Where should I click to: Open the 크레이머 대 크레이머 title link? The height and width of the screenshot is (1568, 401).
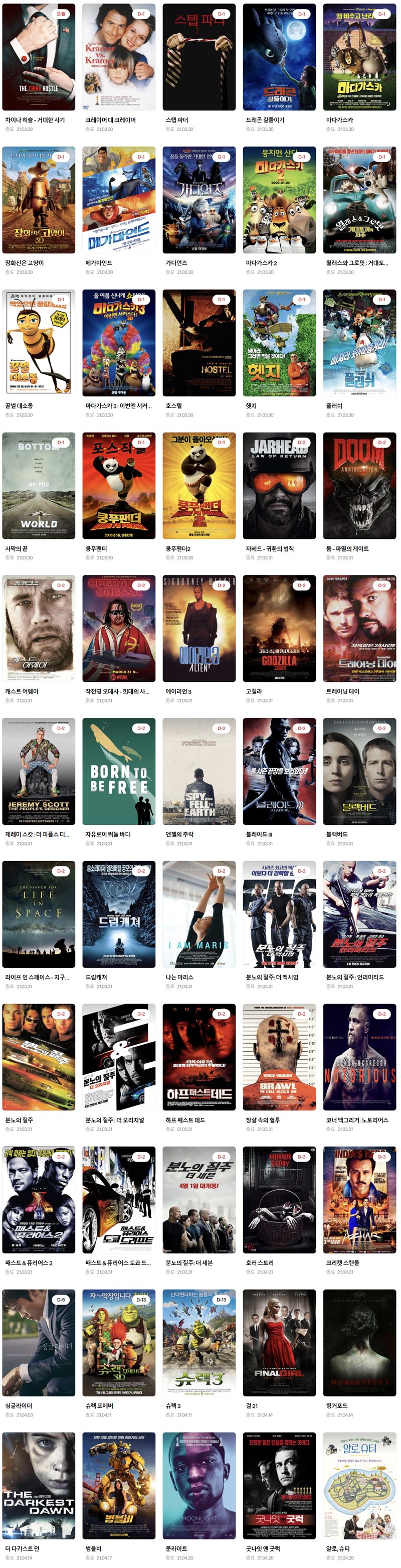tap(111, 120)
